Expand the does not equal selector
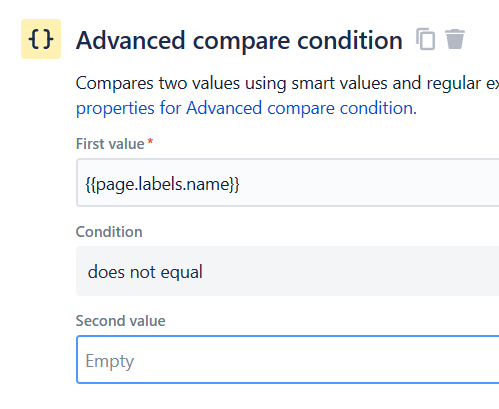499x409 pixels. pos(288,271)
